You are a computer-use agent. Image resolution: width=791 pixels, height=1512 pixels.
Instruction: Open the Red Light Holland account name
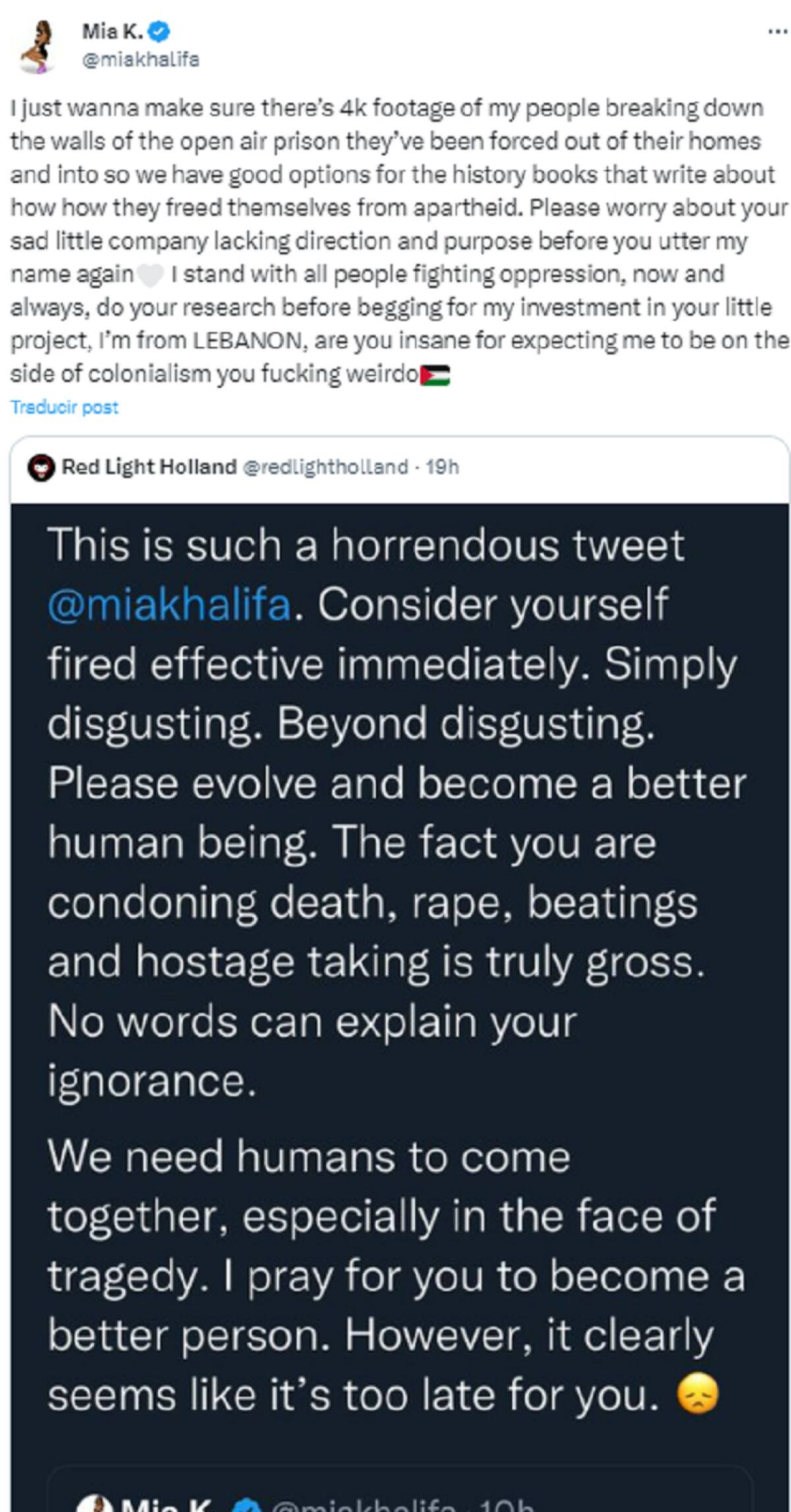coord(149,468)
